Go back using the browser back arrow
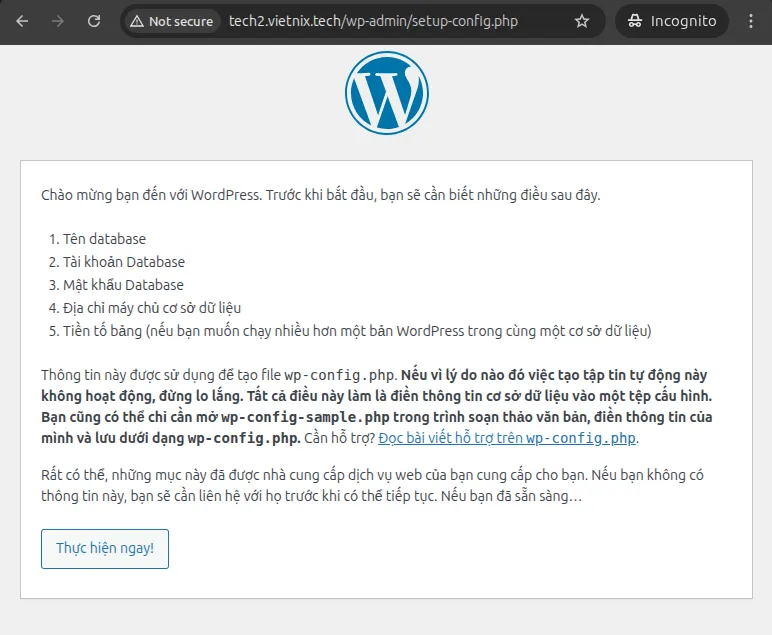The image size is (772, 635). (x=22, y=21)
